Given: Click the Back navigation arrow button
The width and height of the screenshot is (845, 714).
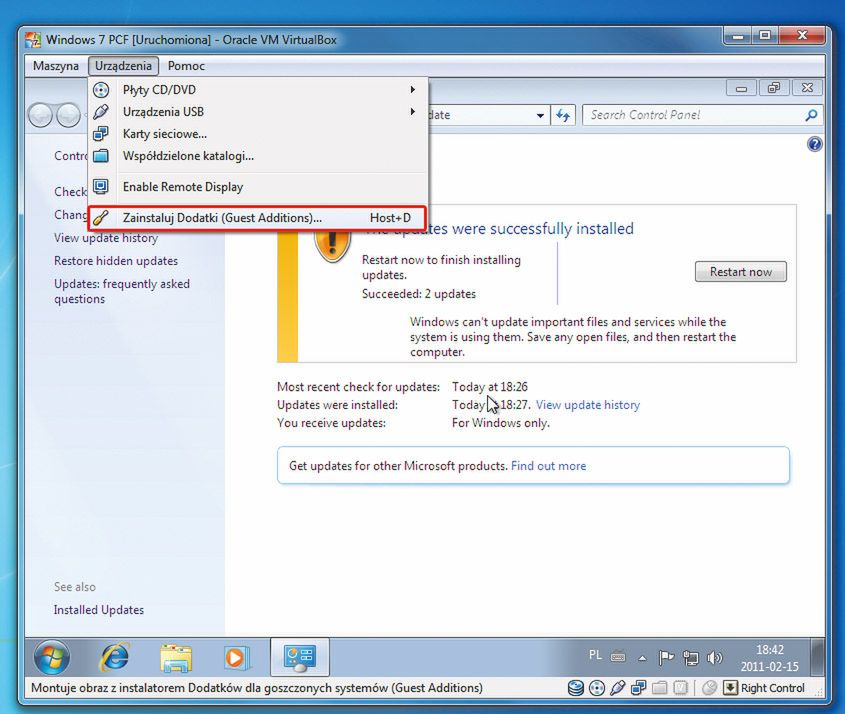Looking at the screenshot, I should point(41,115).
